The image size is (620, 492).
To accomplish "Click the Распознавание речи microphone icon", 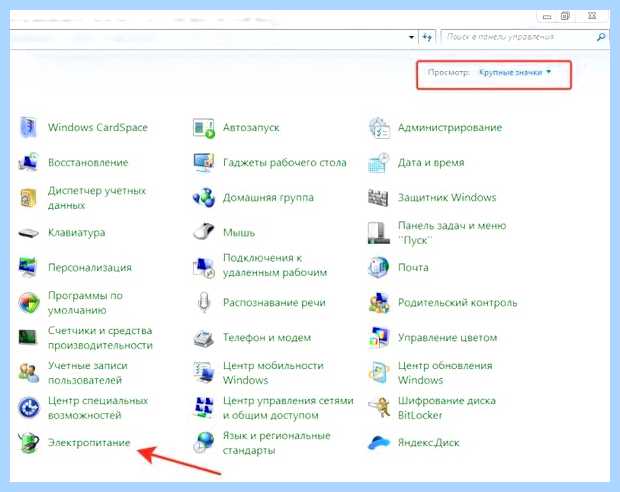I will pyautogui.click(x=204, y=302).
